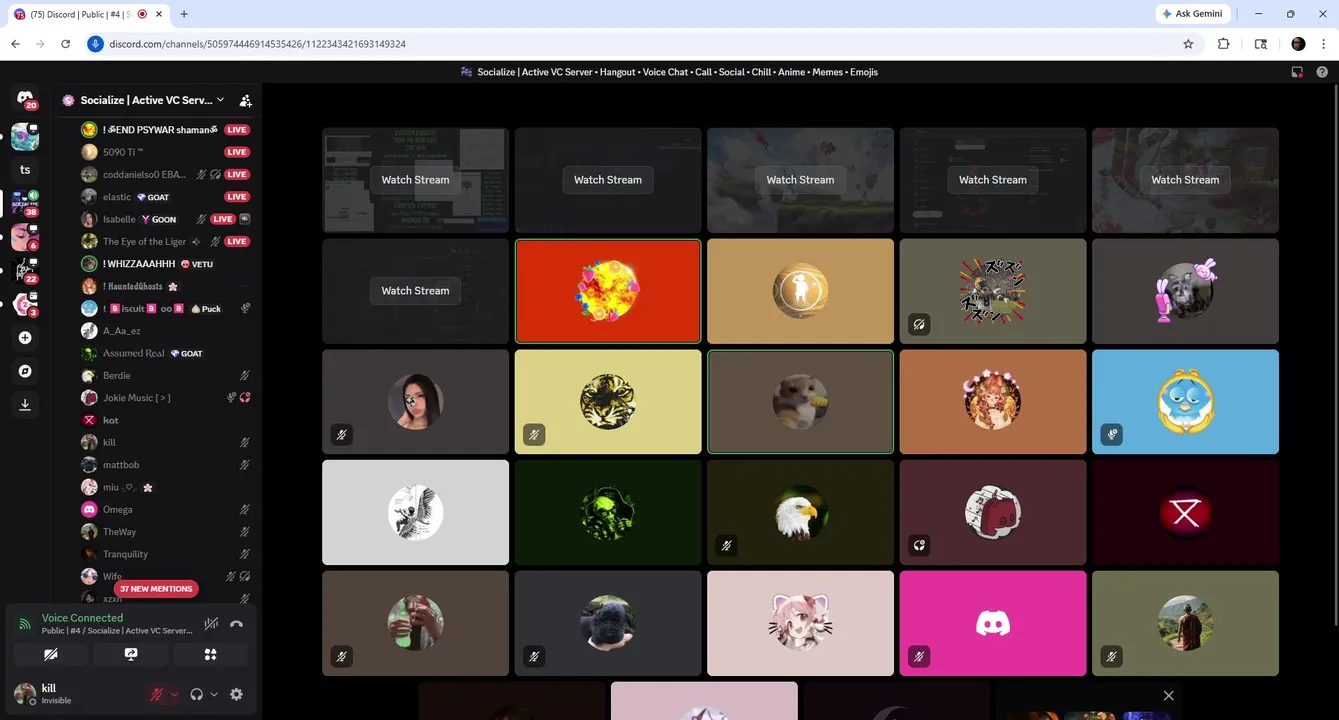Reload the page in Chrome

(66, 44)
